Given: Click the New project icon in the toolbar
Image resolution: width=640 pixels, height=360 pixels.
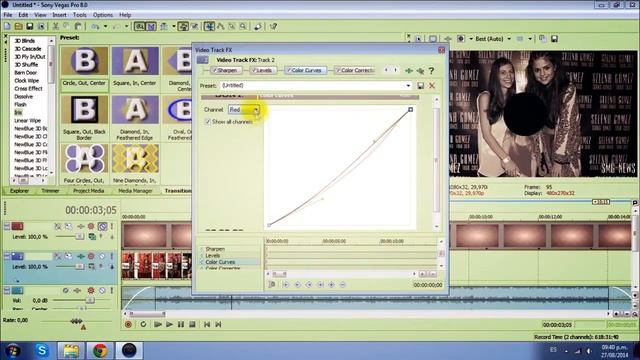Looking at the screenshot, I should coord(7,27).
